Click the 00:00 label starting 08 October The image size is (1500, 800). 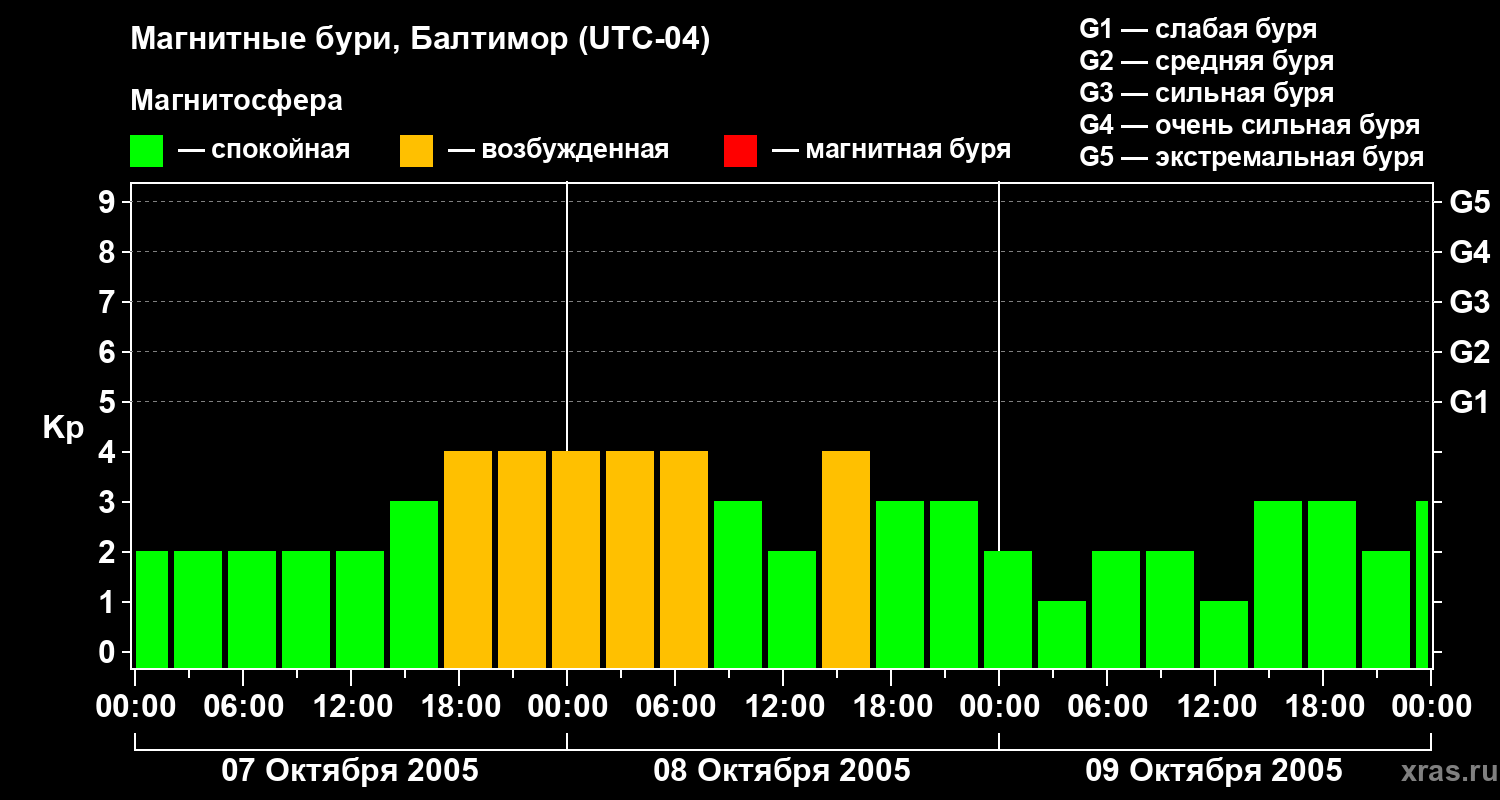pyautogui.click(x=567, y=706)
